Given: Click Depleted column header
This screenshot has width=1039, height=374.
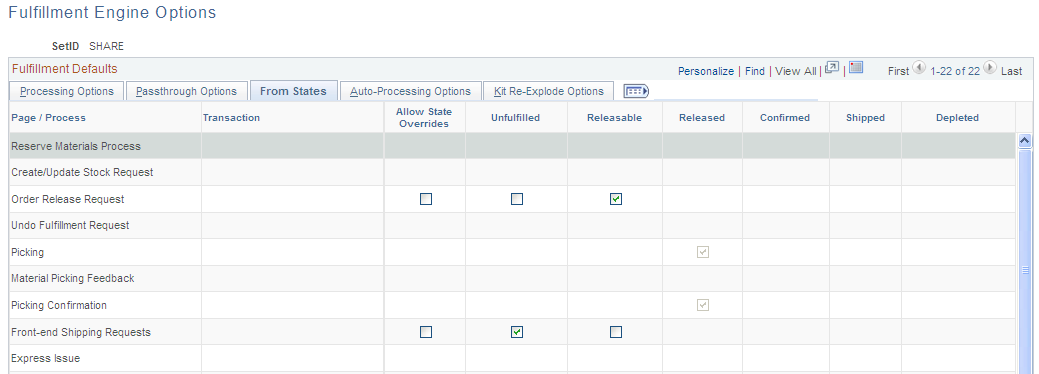Looking at the screenshot, I should click(957, 117).
